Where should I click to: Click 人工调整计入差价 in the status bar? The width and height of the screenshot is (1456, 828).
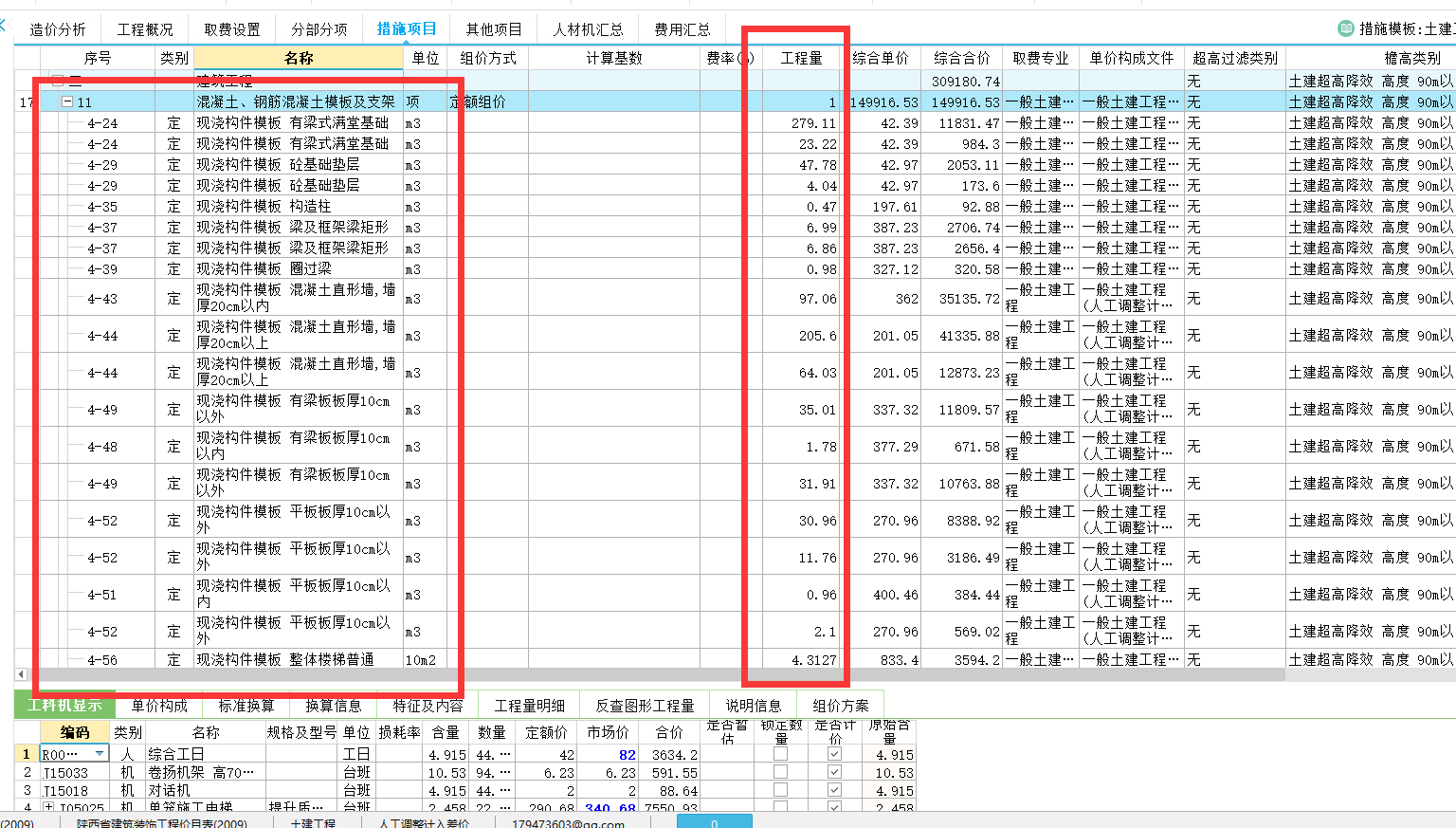coord(424,822)
